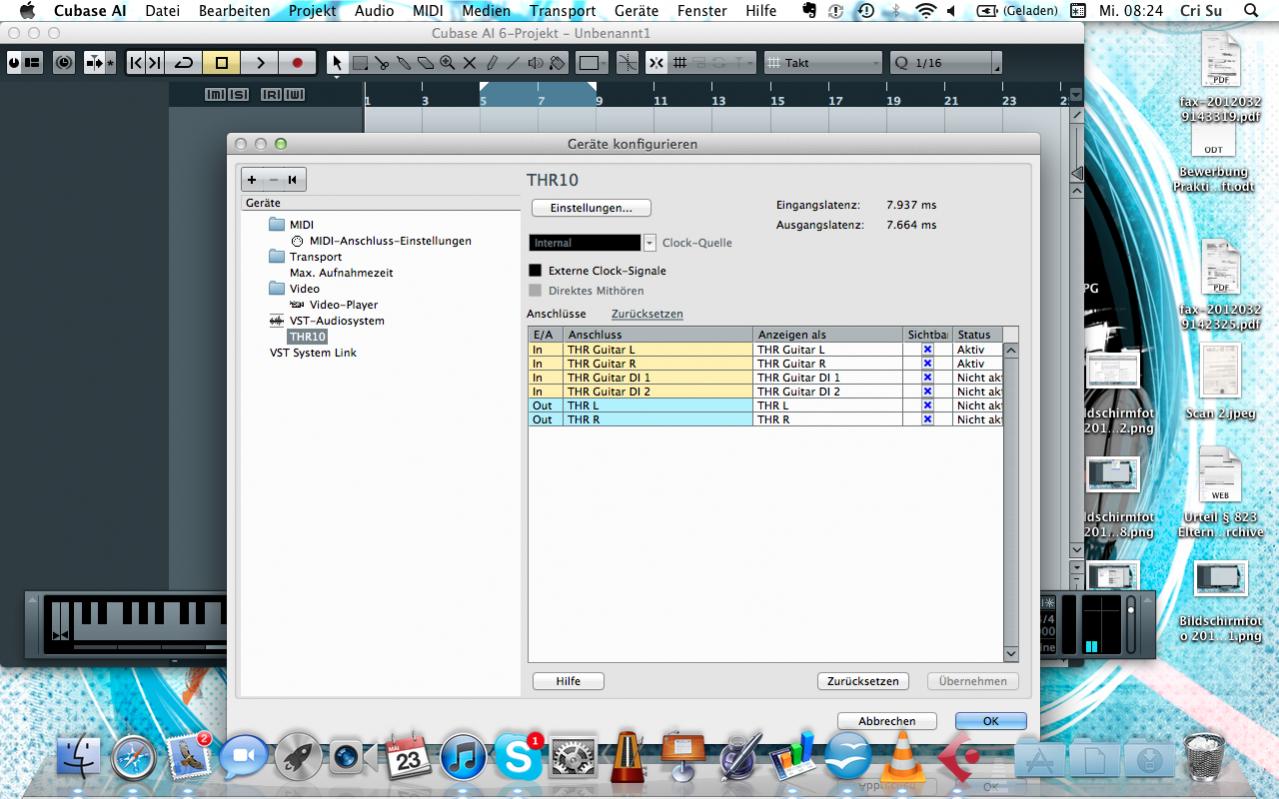This screenshot has width=1279, height=799.
Task: Open the part color selector dropdown
Action: tap(590, 62)
